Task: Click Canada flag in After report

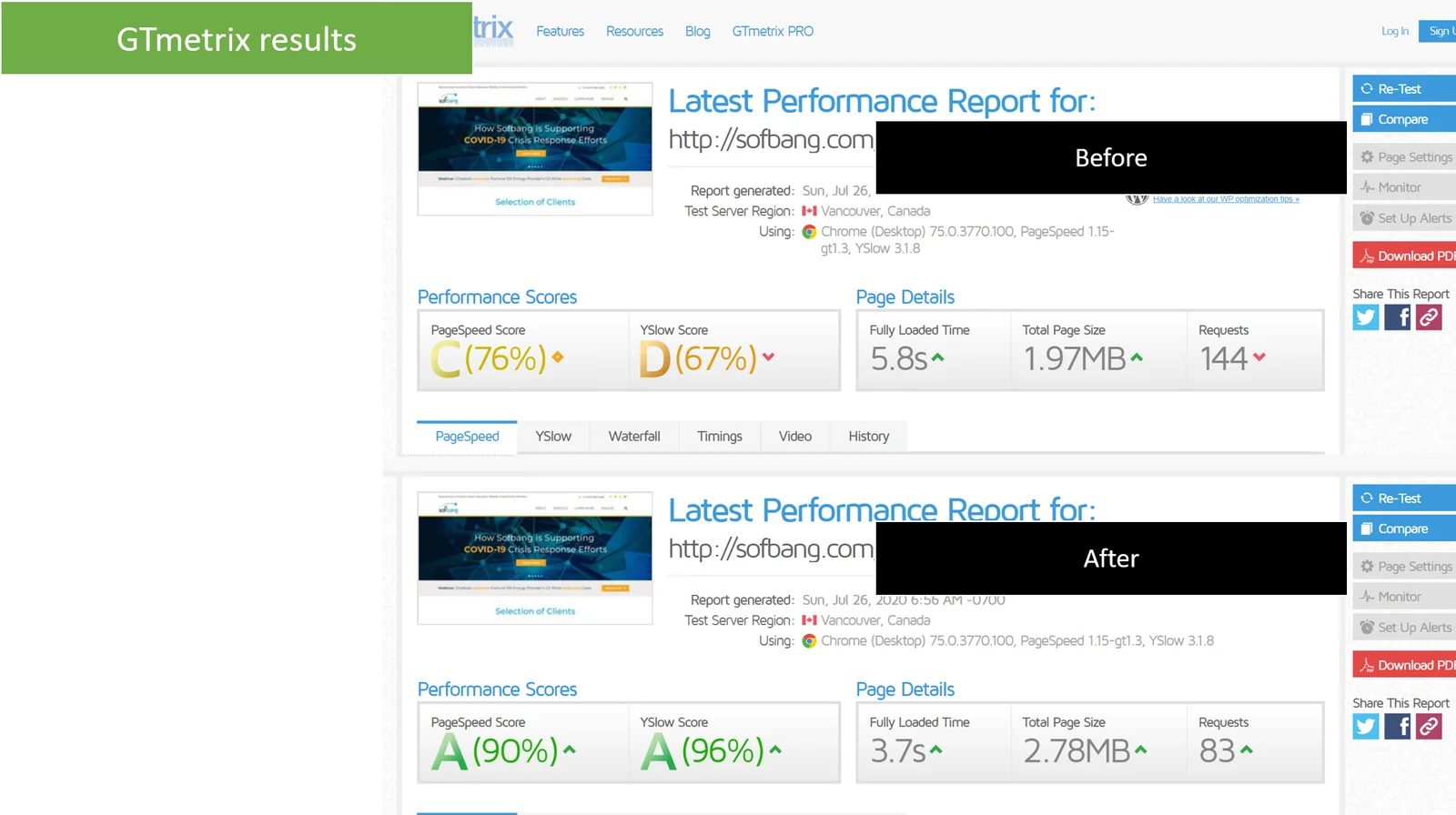Action: click(809, 620)
